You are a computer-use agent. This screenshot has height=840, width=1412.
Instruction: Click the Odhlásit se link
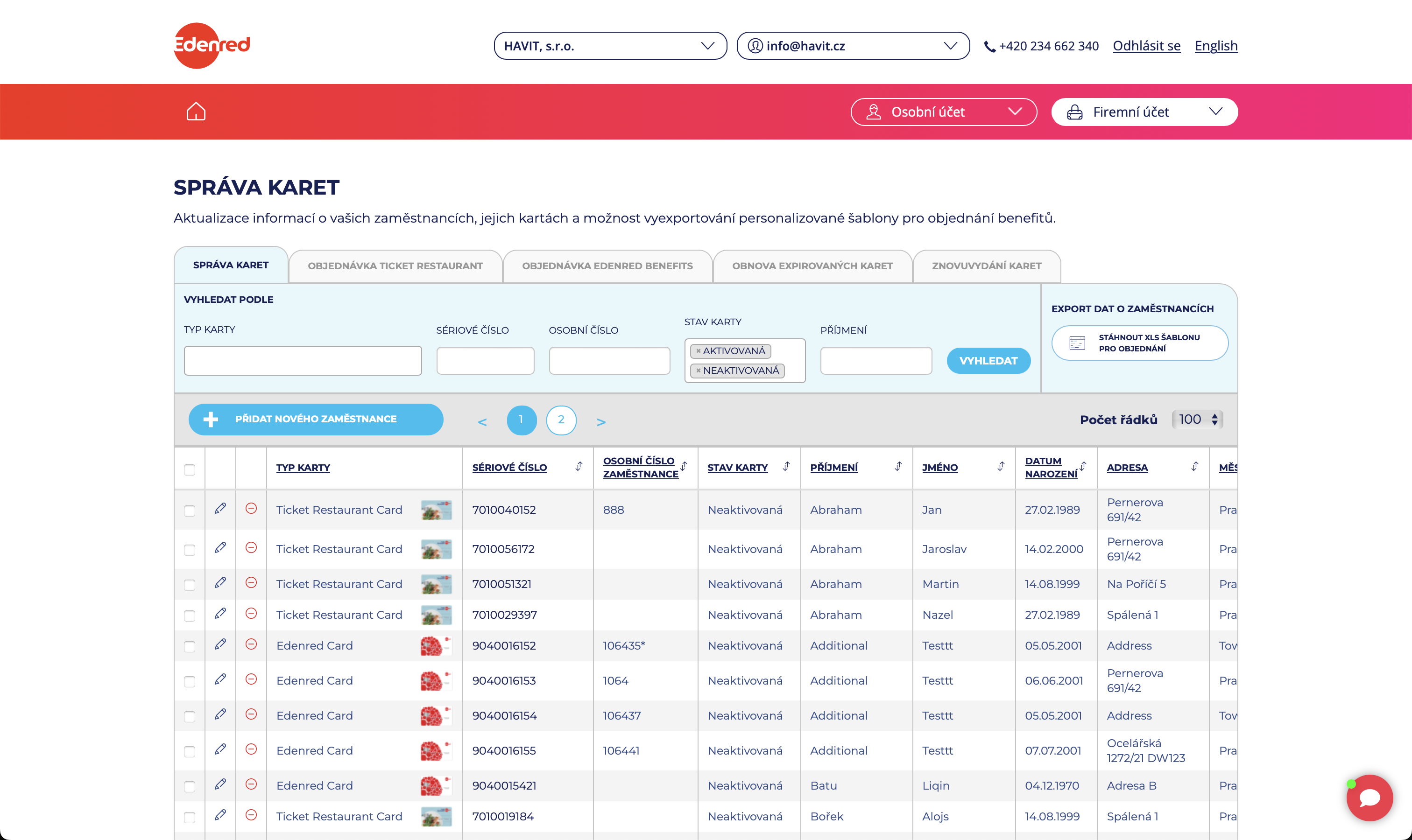coord(1146,46)
